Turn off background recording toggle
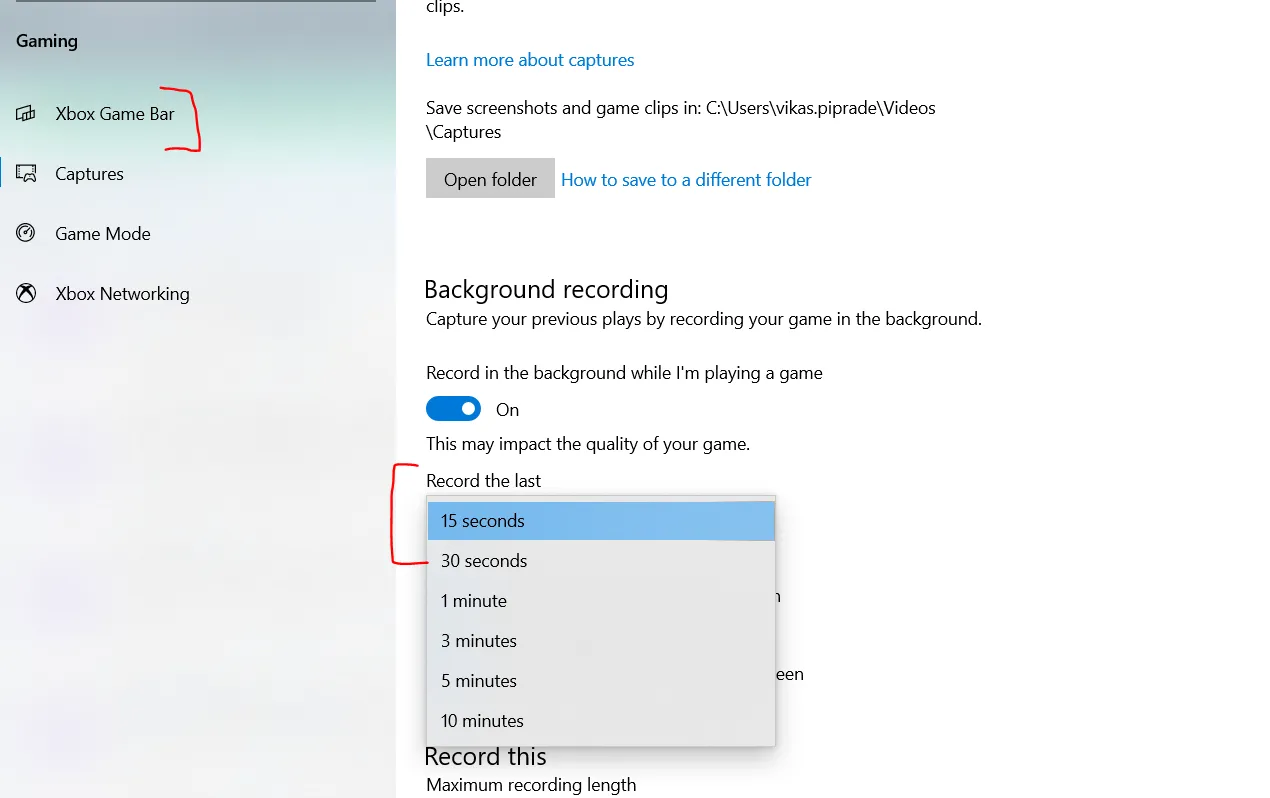 (x=453, y=409)
